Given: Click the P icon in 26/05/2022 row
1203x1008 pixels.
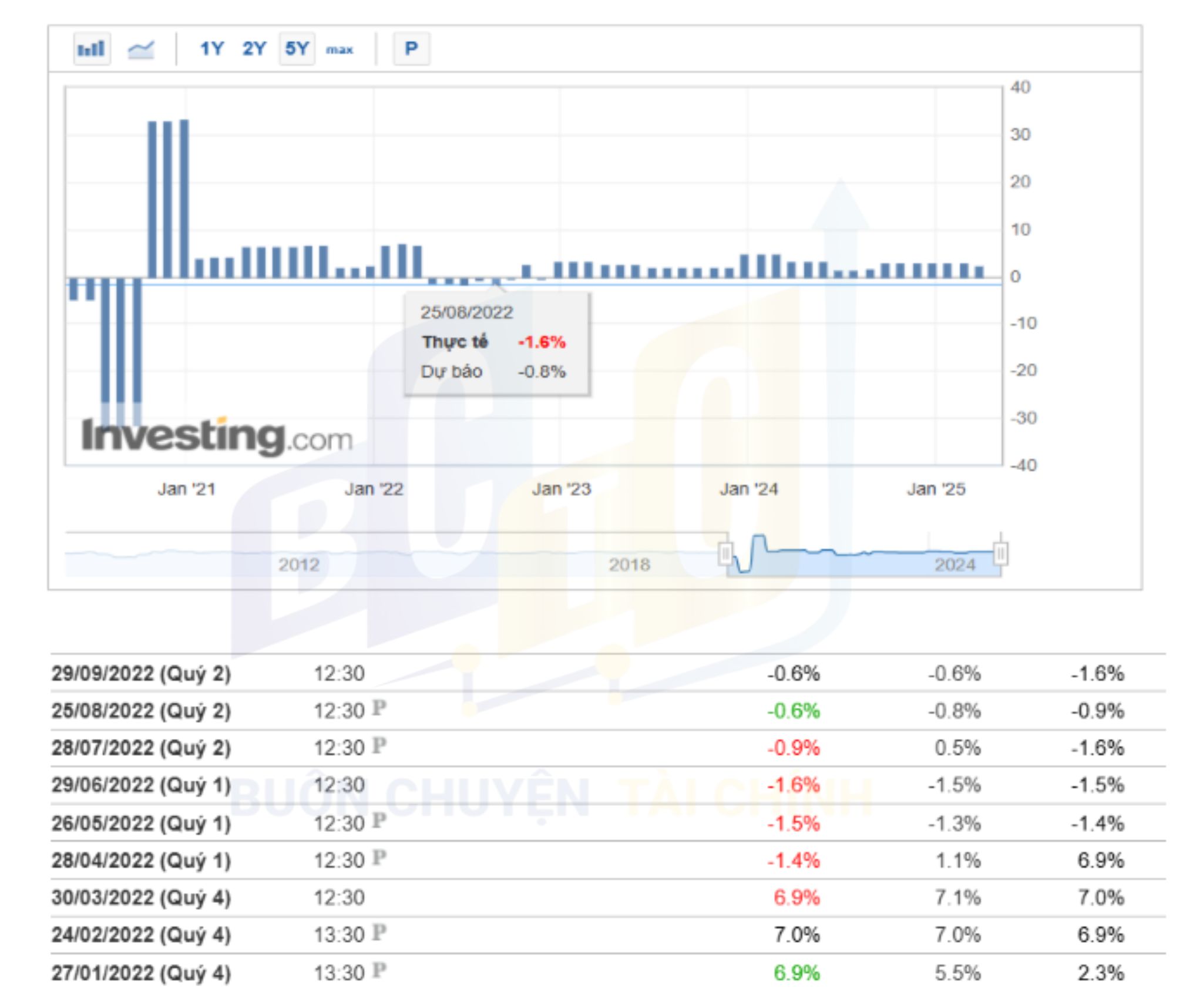Looking at the screenshot, I should 379,821.
